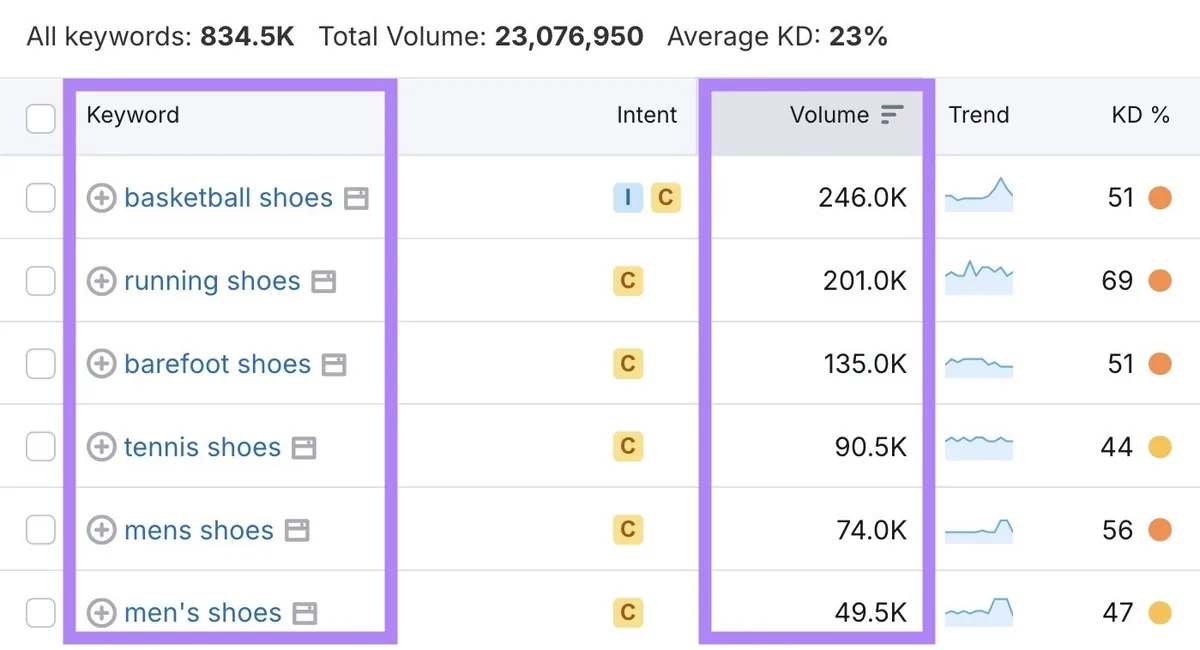This screenshot has height=650, width=1200.
Task: Open SERP view icon for basketball shoes
Action: pos(356,199)
